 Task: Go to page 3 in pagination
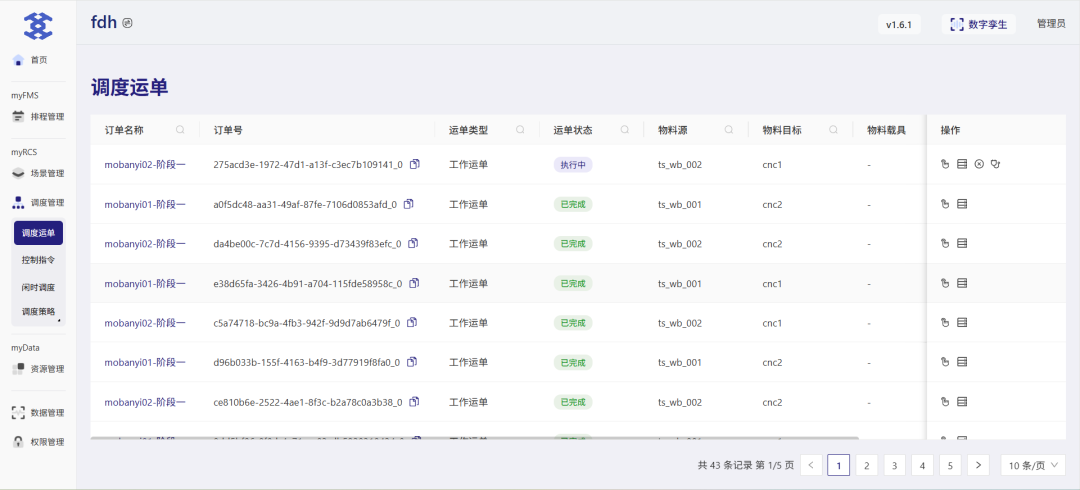point(894,465)
